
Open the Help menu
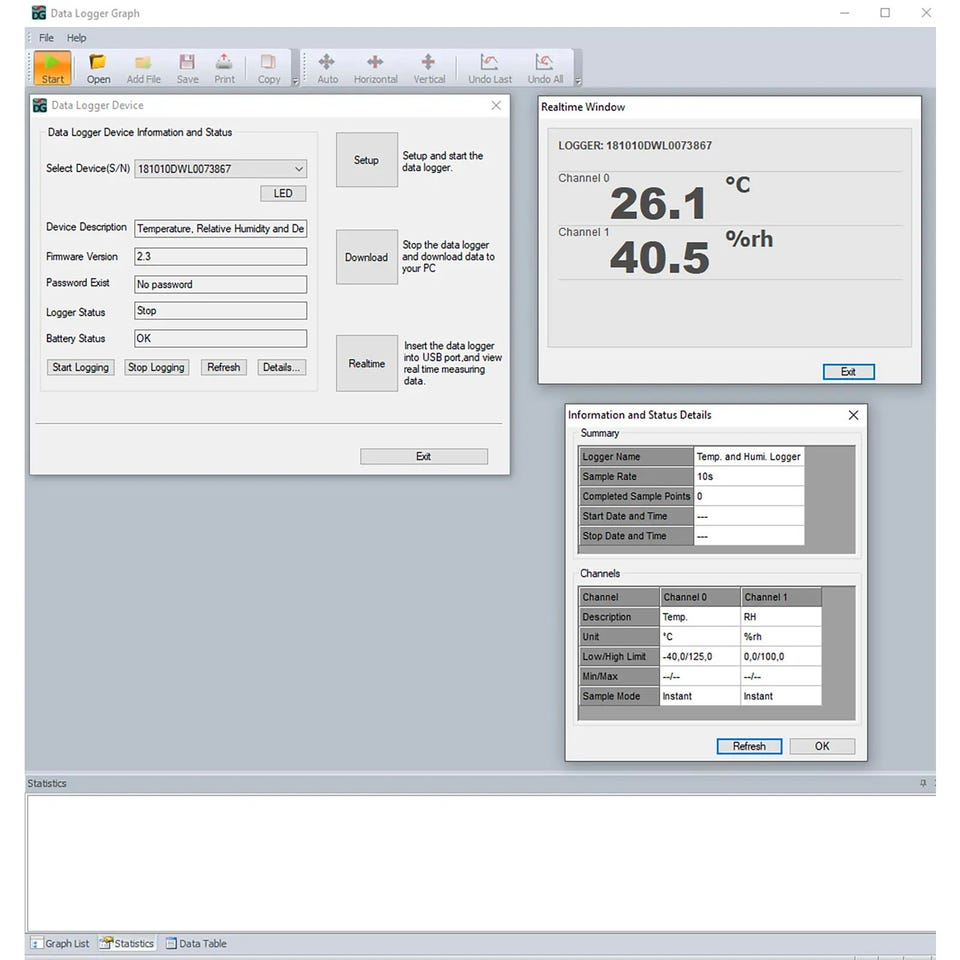coord(77,38)
